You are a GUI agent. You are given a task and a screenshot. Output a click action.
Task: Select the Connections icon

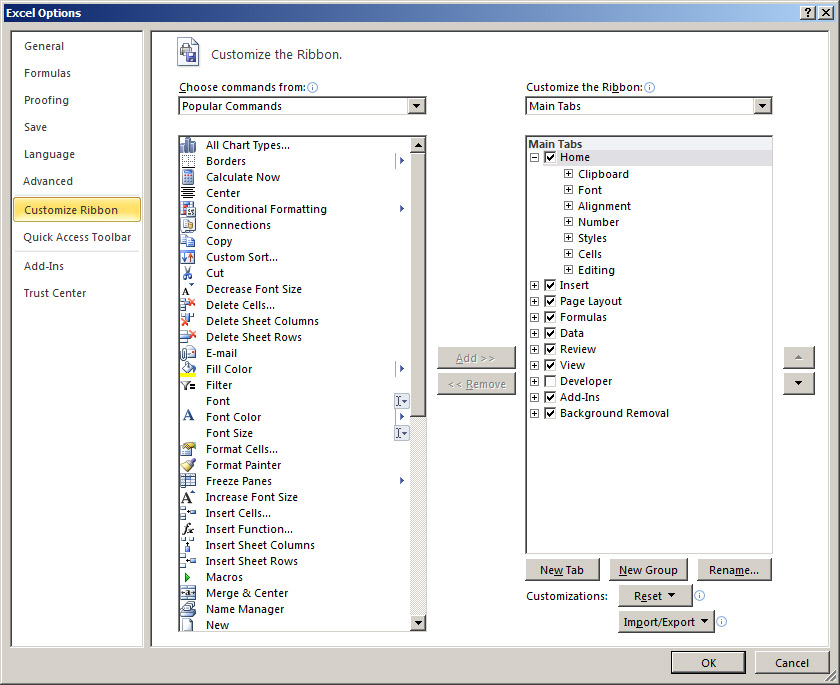188,225
